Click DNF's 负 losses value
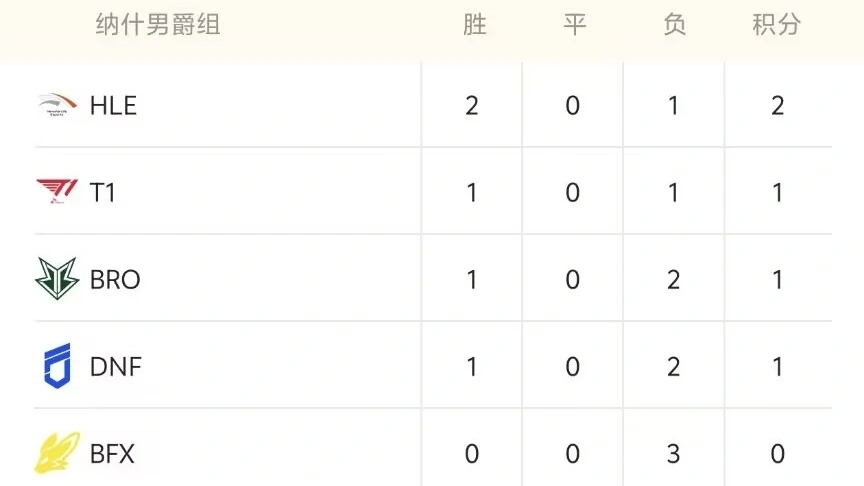 [673, 366]
